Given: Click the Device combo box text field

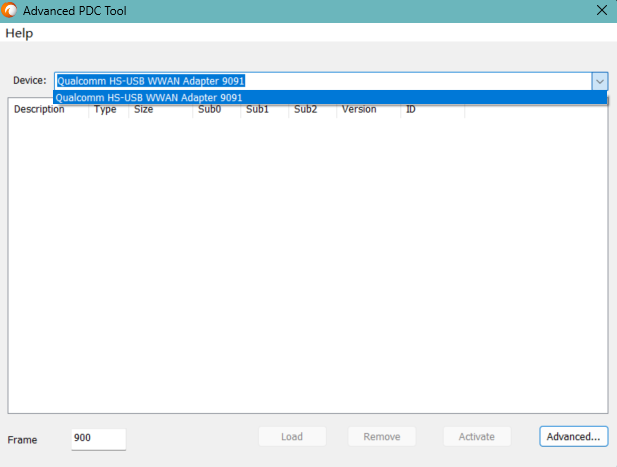Looking at the screenshot, I should point(323,81).
